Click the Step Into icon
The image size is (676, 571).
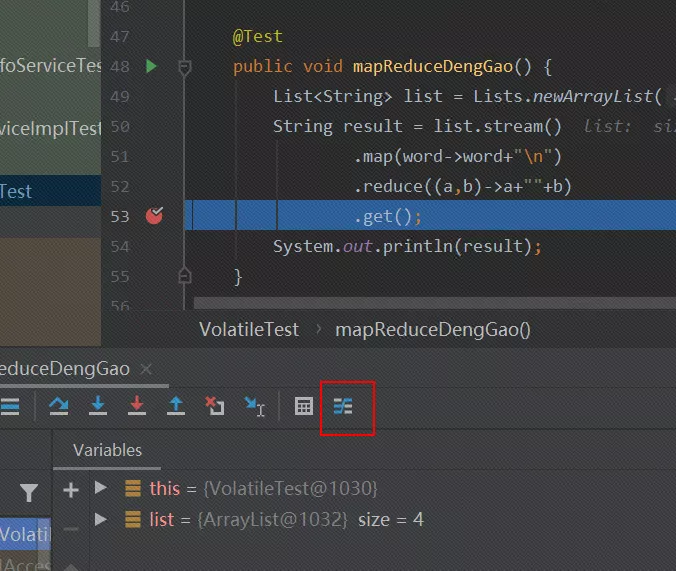tap(98, 406)
